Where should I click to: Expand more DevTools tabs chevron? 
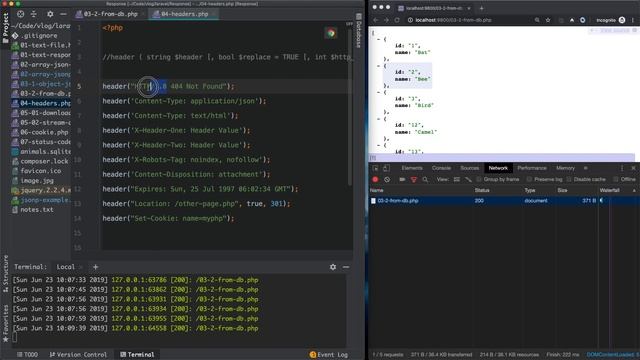586,168
